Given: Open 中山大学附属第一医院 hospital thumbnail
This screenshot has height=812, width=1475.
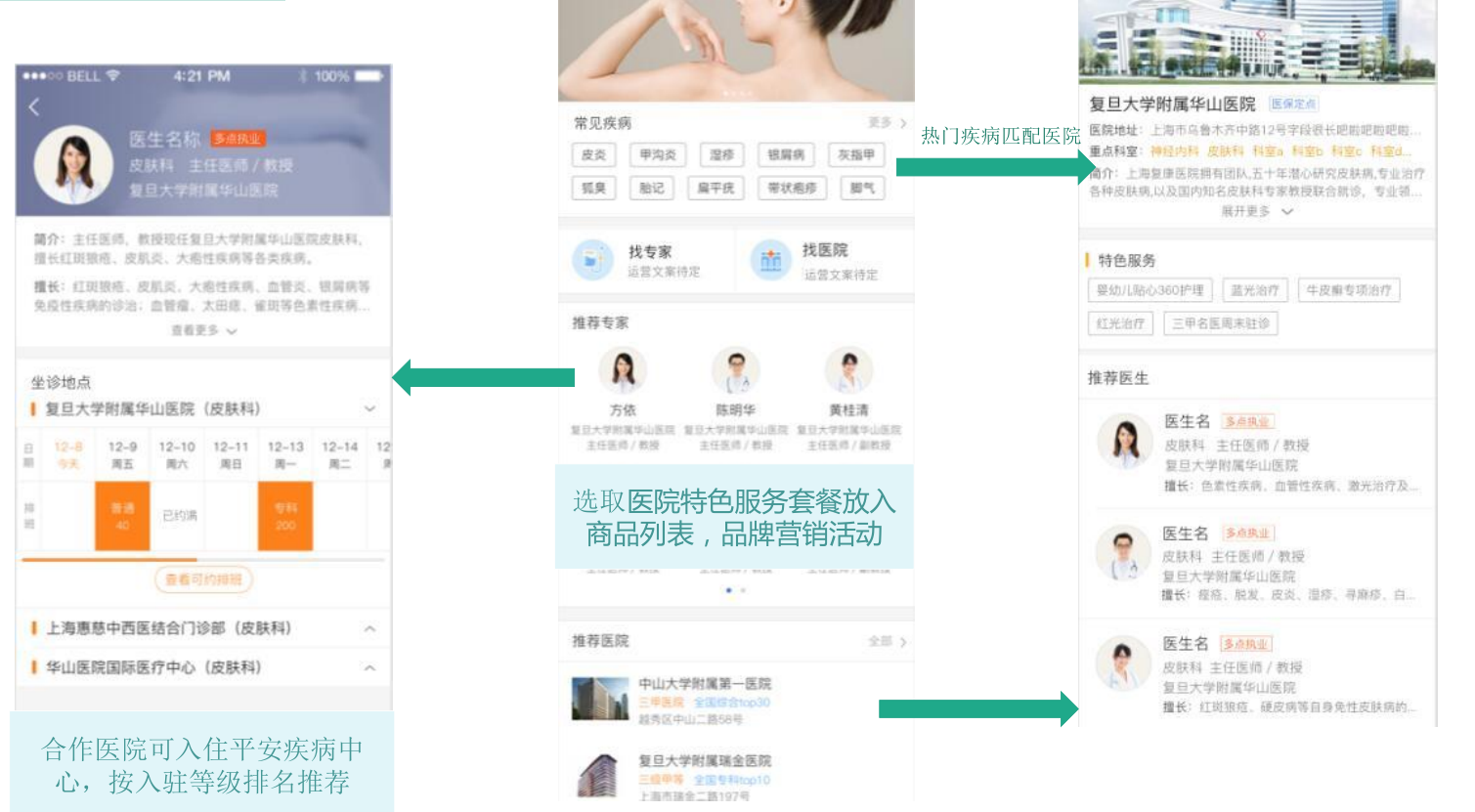Looking at the screenshot, I should point(599,699).
